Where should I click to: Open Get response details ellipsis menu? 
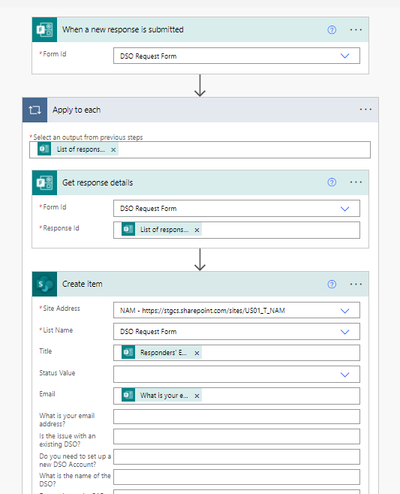[x=356, y=182]
